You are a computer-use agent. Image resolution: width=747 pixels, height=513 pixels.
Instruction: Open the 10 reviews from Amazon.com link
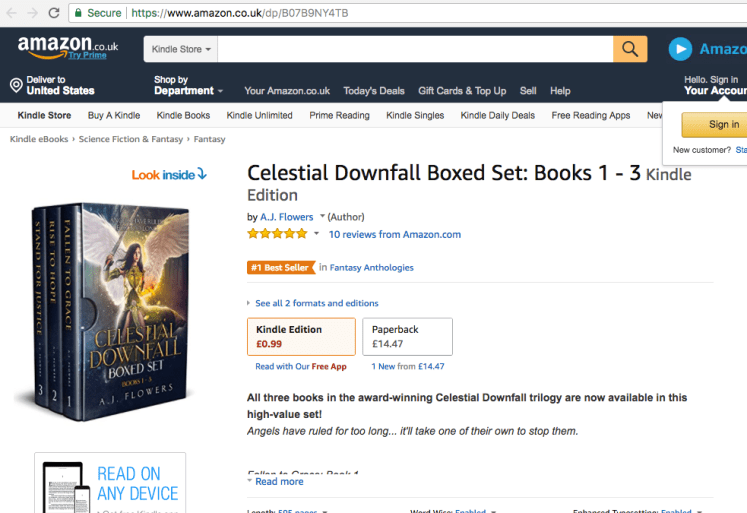point(395,235)
